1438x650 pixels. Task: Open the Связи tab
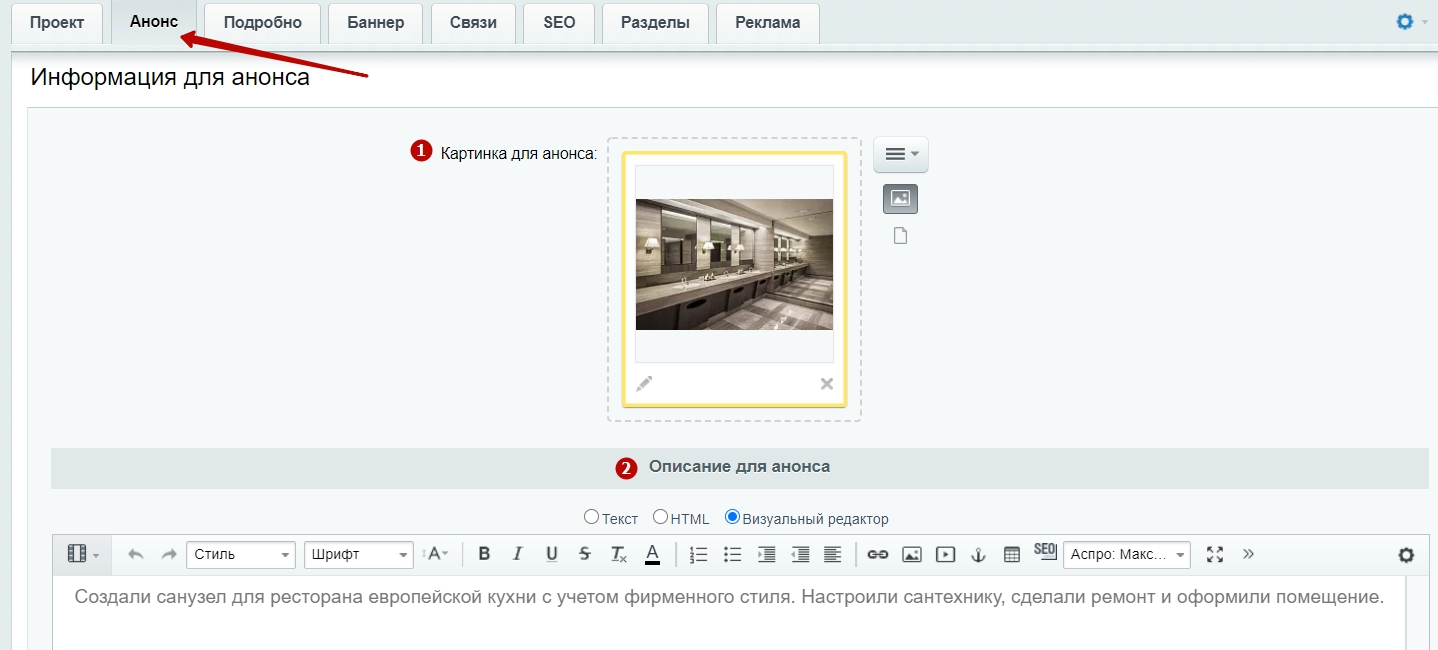tap(473, 23)
